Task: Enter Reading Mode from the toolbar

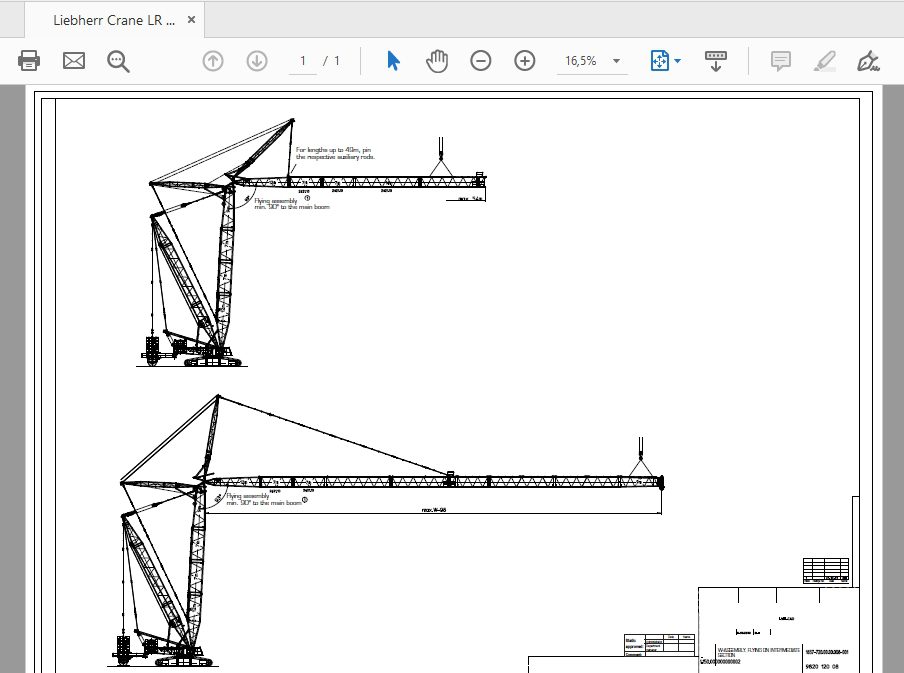Action: pyautogui.click(x=715, y=60)
